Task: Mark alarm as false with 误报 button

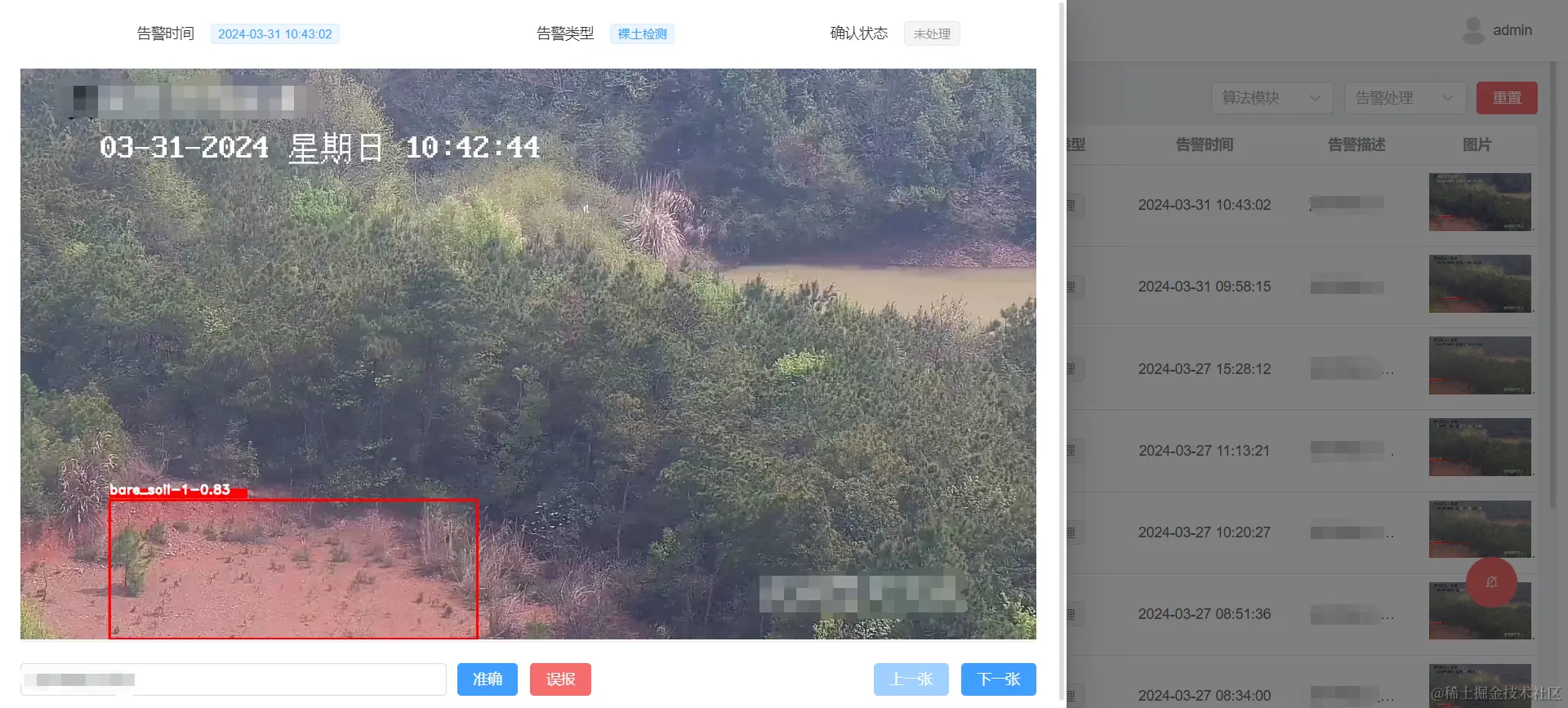Action: [560, 679]
